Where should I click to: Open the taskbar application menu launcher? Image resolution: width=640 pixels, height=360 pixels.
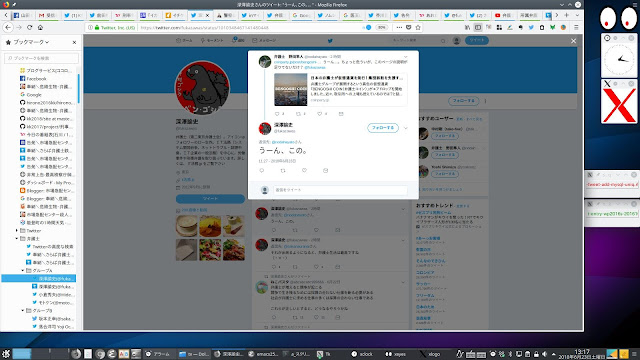tap(6, 354)
